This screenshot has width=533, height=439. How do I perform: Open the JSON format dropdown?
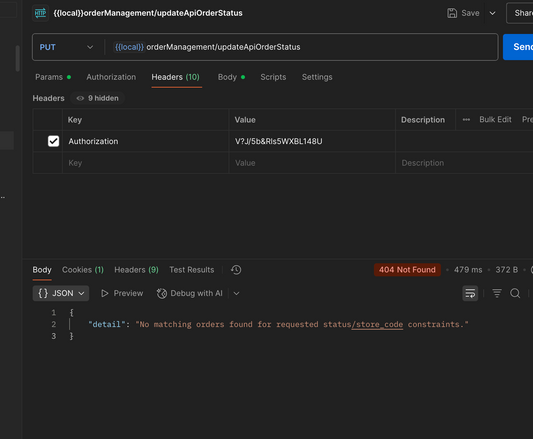[61, 293]
